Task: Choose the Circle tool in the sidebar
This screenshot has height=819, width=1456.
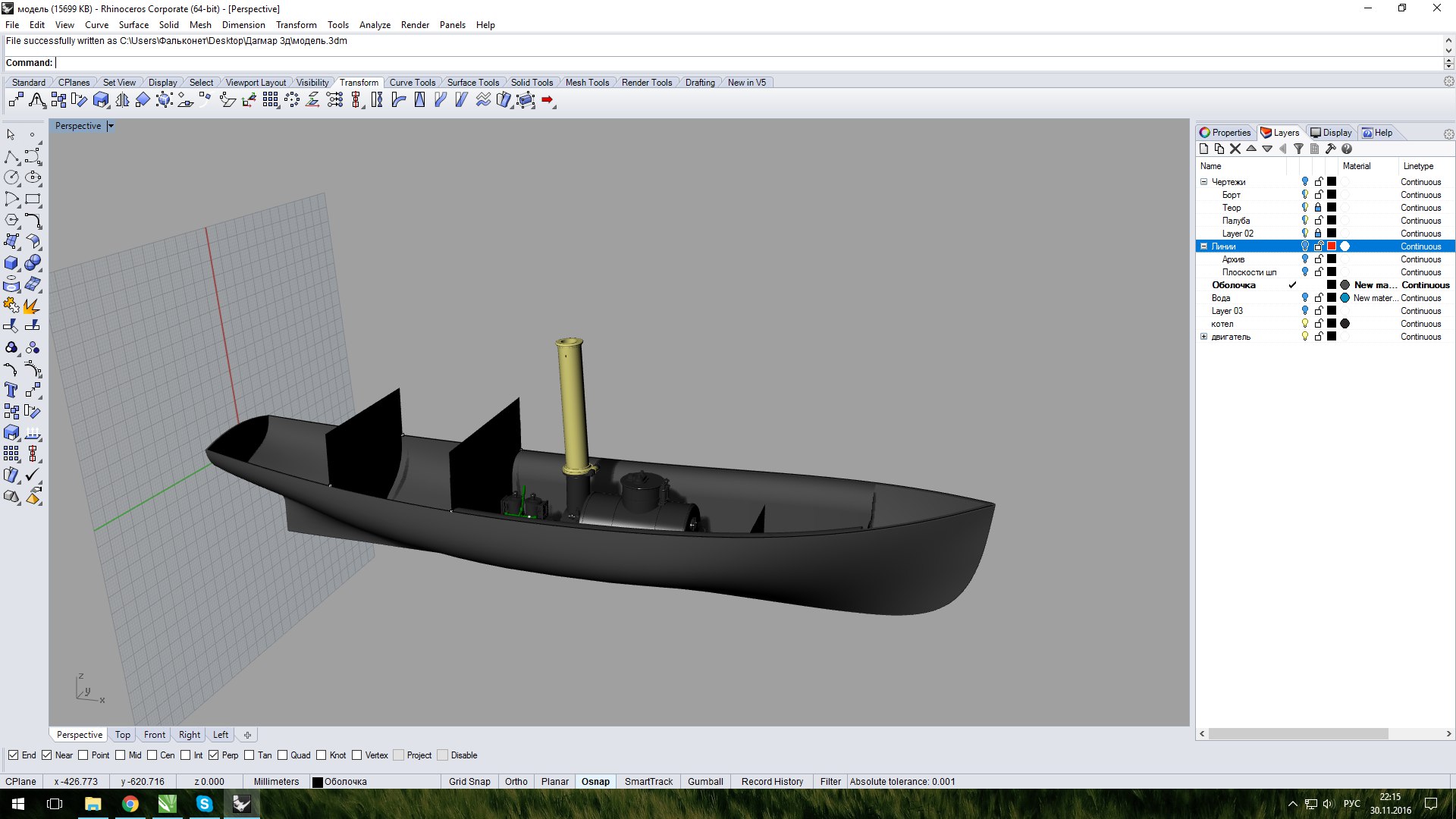Action: [11, 177]
